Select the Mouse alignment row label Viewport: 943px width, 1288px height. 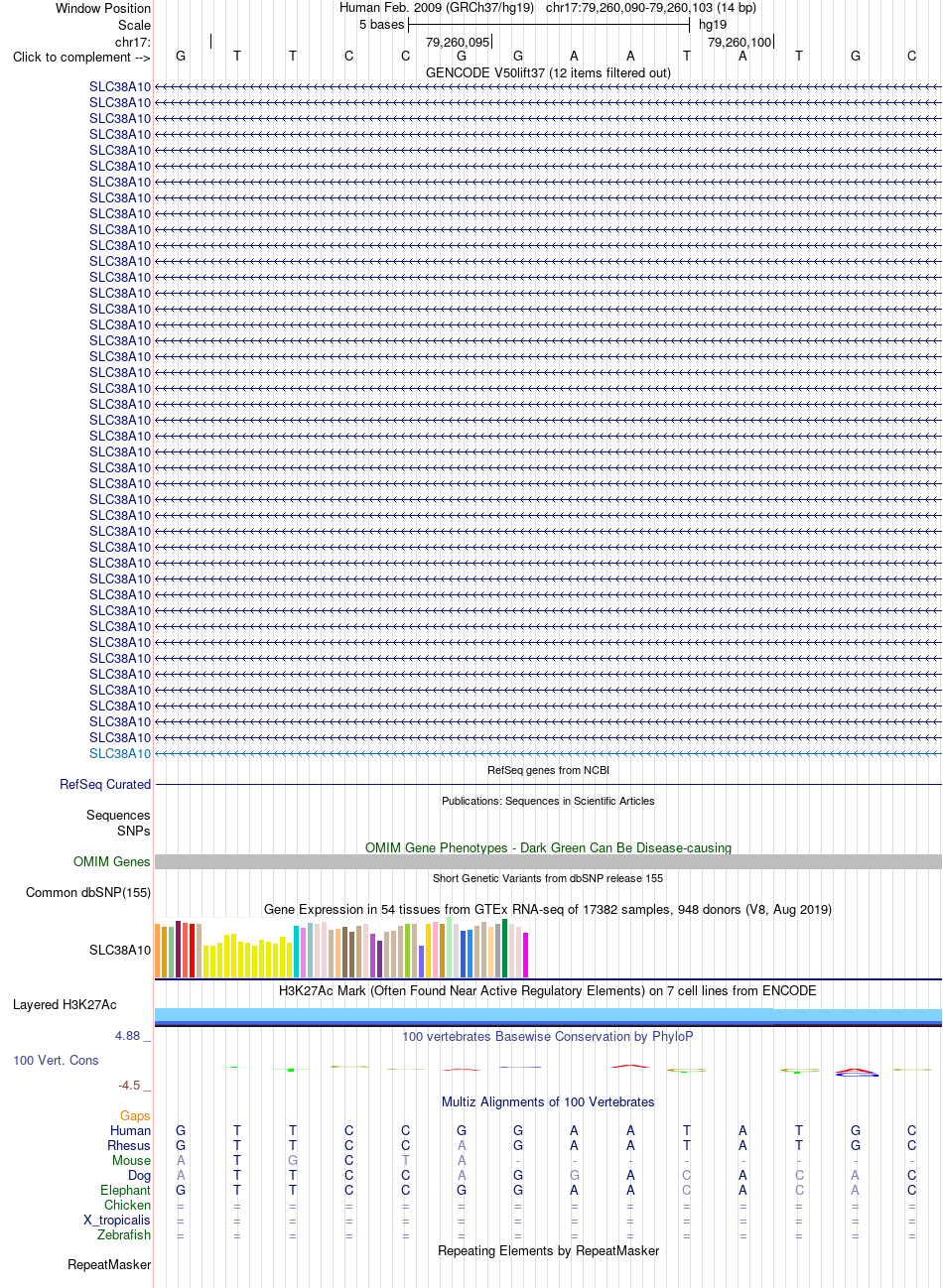(x=131, y=1160)
